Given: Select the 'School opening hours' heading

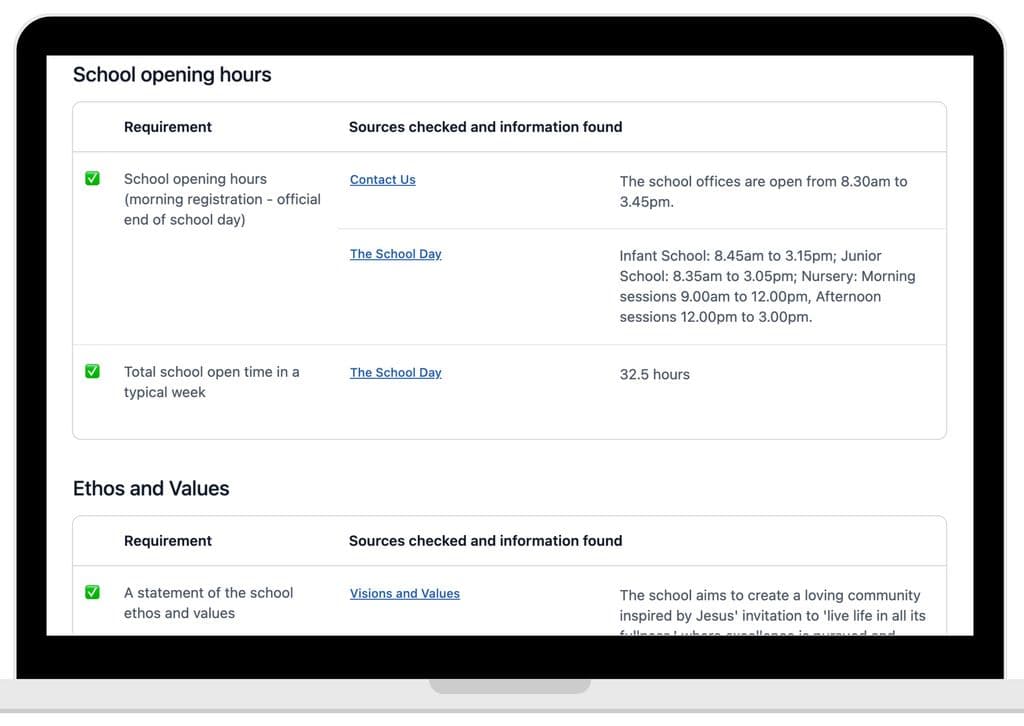Looking at the screenshot, I should (x=172, y=74).
